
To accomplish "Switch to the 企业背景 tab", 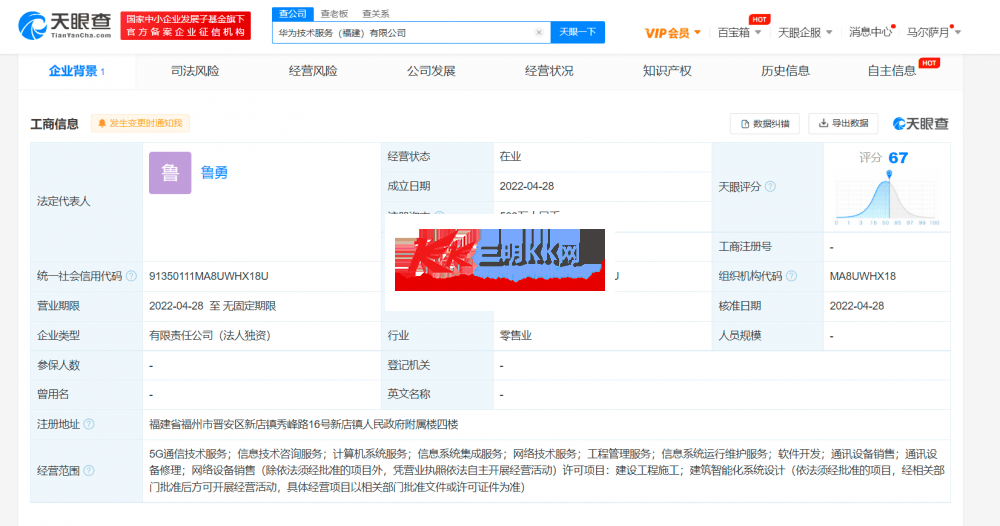I will tap(77, 71).
